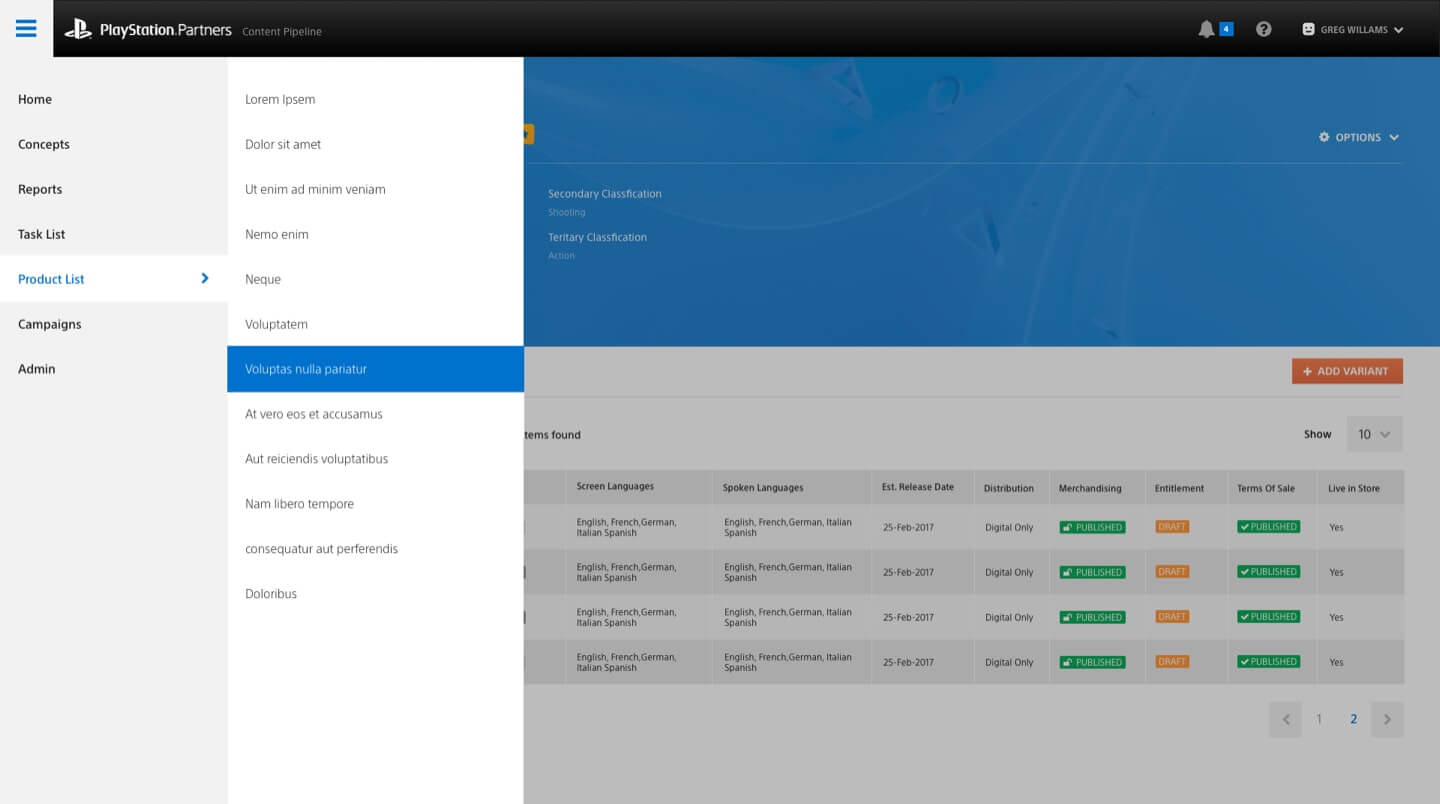This screenshot has height=804, width=1440.
Task: Open the notifications bell icon
Action: pos(1206,30)
